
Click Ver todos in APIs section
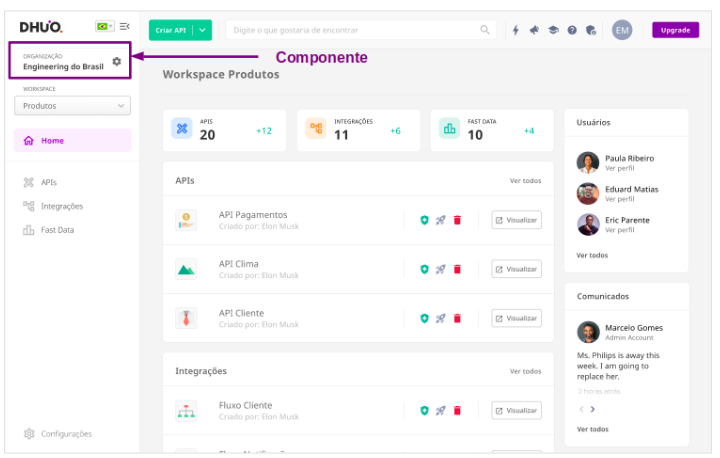(525, 181)
